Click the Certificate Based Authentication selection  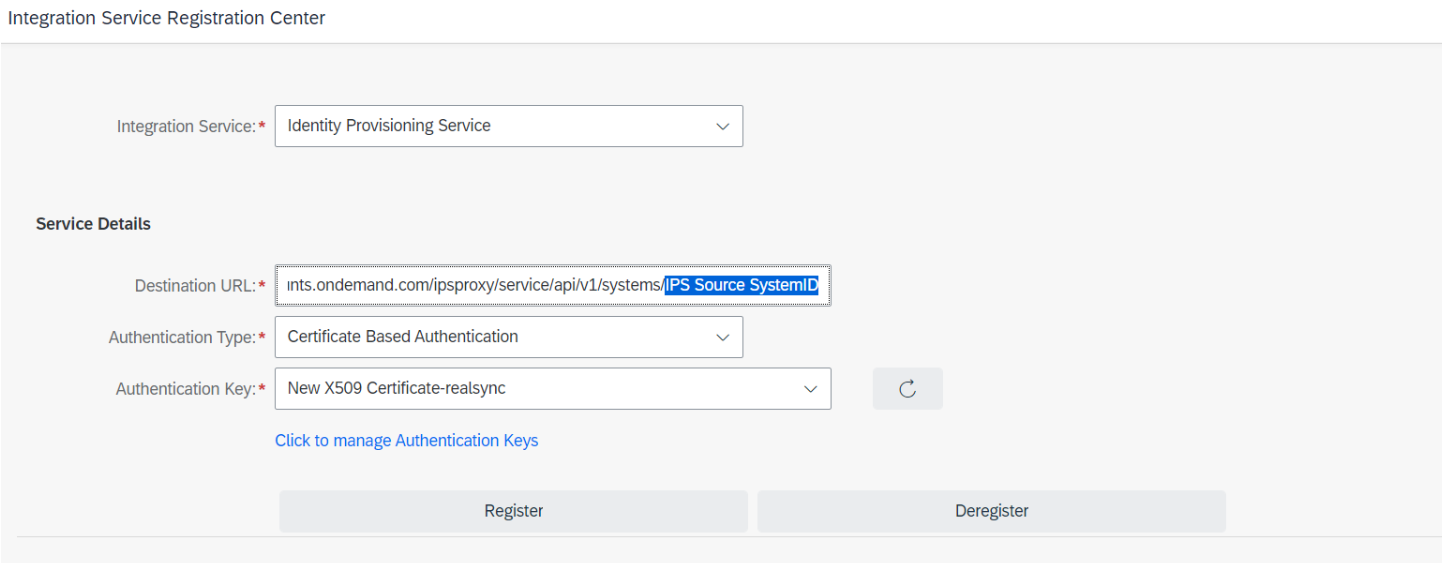click(403, 337)
